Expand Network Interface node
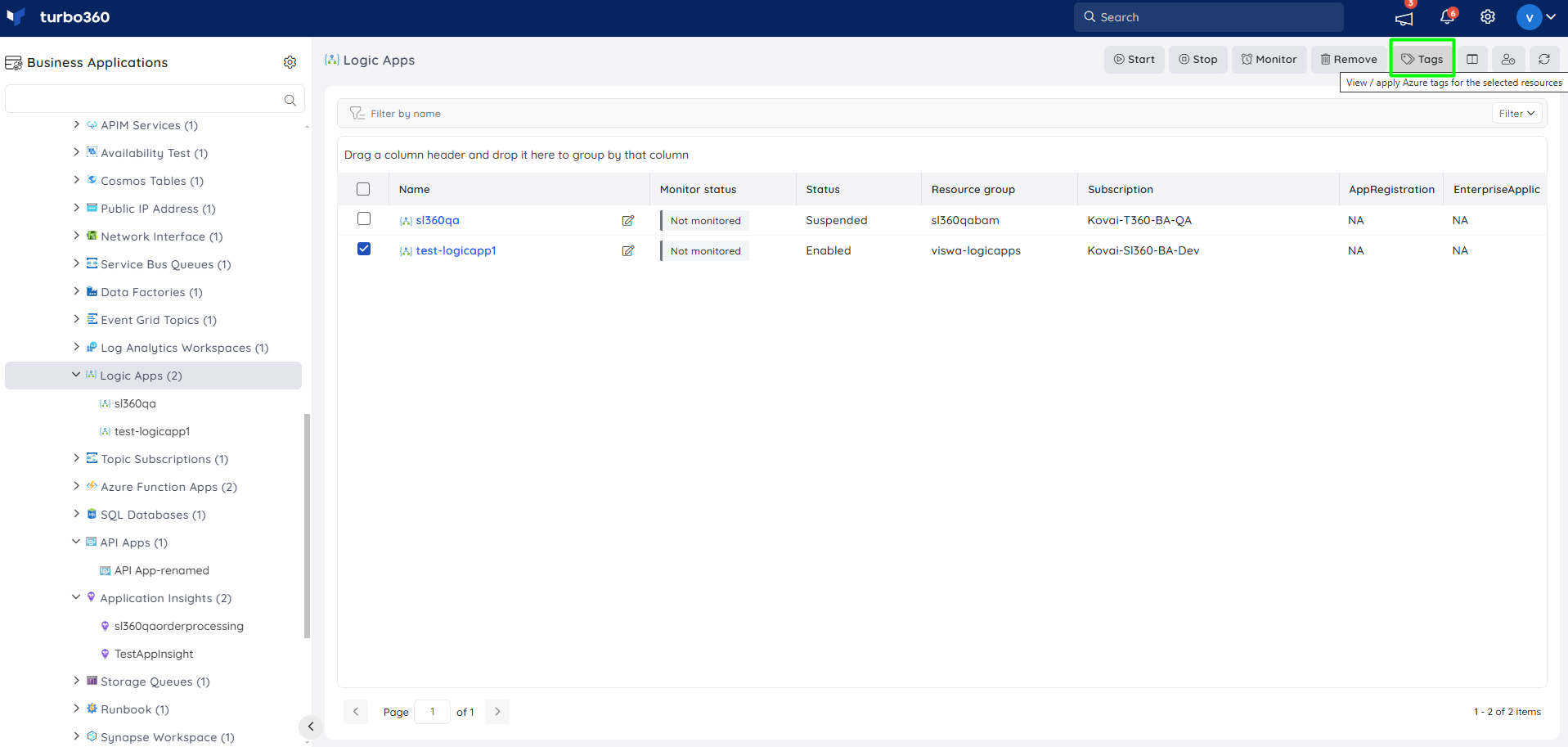Image resolution: width=1568 pixels, height=747 pixels. coord(77,236)
